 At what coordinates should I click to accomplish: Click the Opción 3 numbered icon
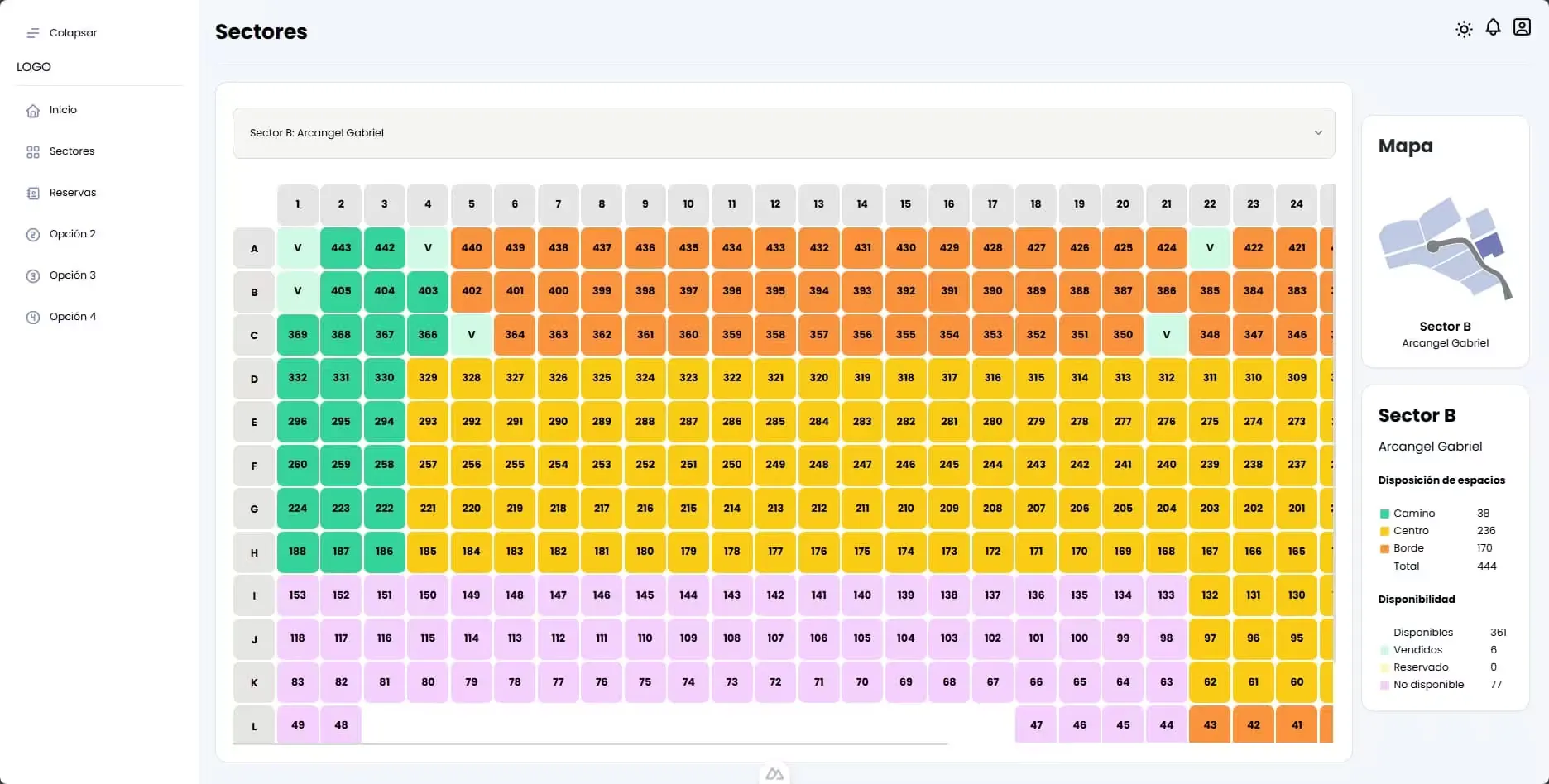32,275
